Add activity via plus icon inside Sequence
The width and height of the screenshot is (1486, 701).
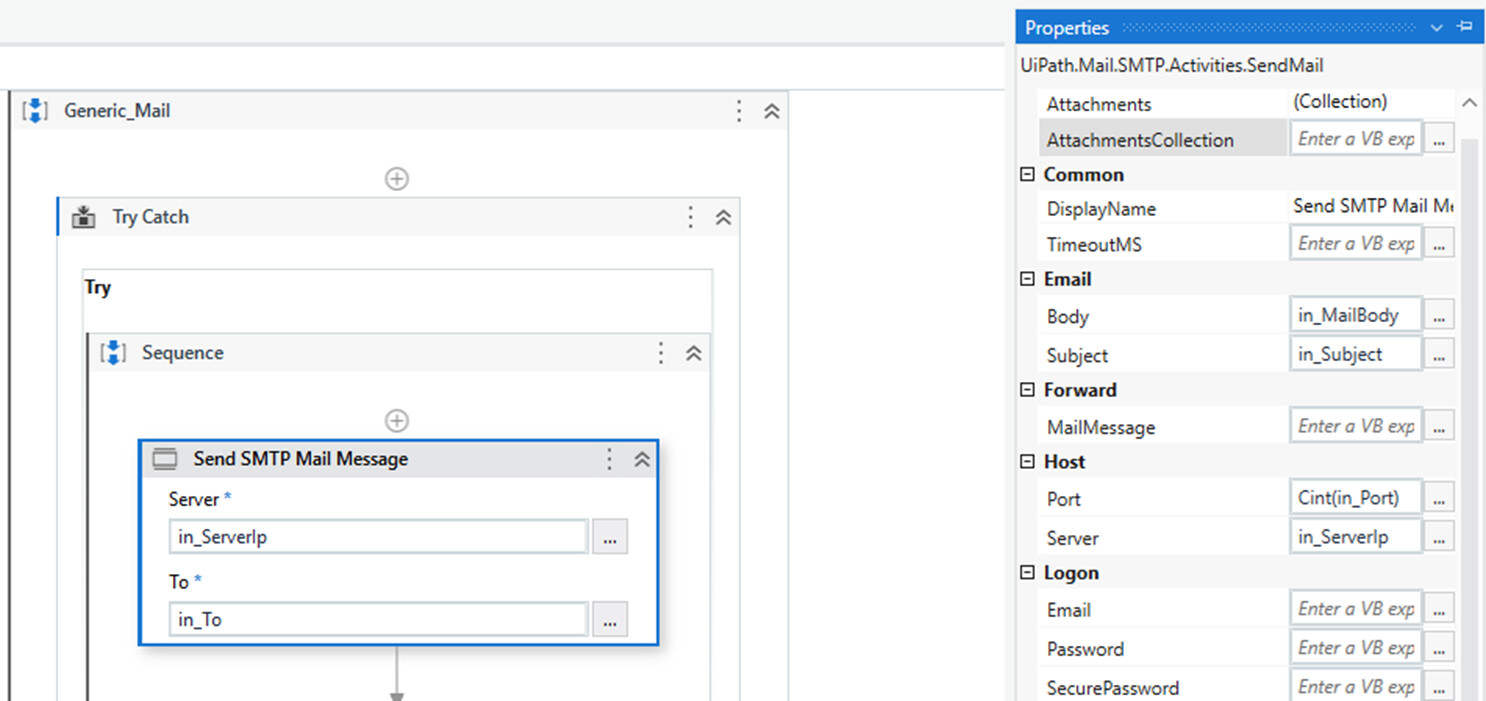tap(397, 421)
